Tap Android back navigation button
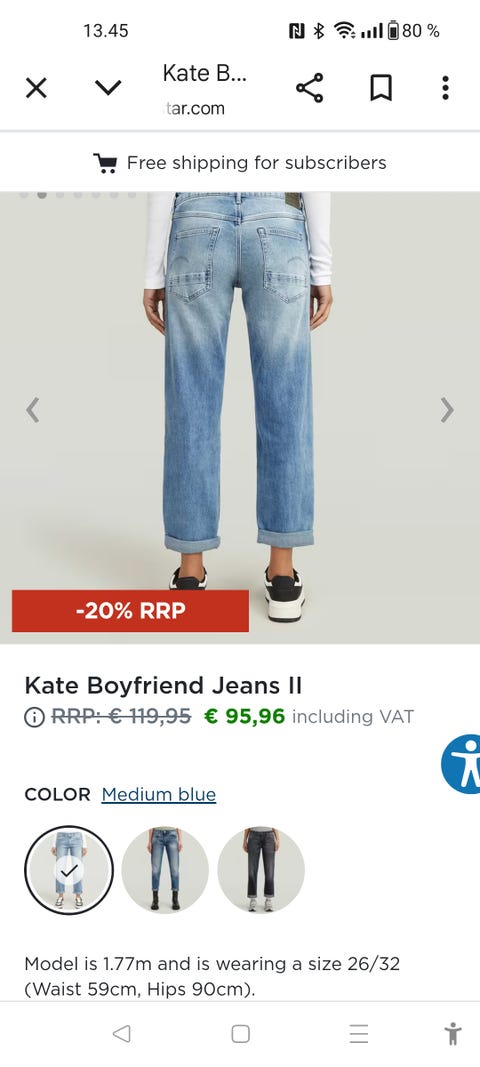 (121, 1034)
